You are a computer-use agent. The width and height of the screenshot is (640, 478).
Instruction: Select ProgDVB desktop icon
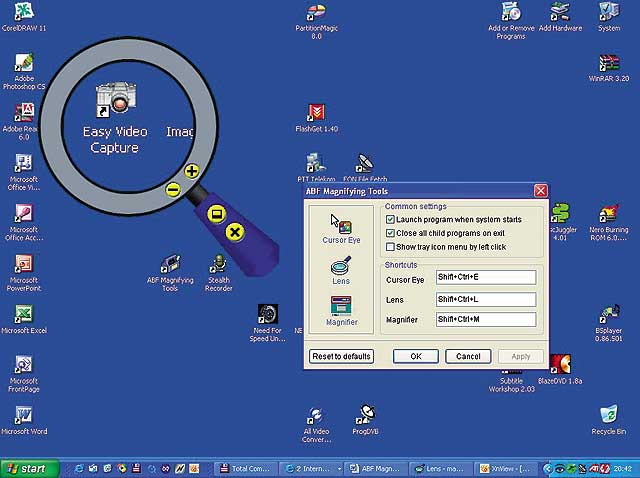[x=365, y=420]
